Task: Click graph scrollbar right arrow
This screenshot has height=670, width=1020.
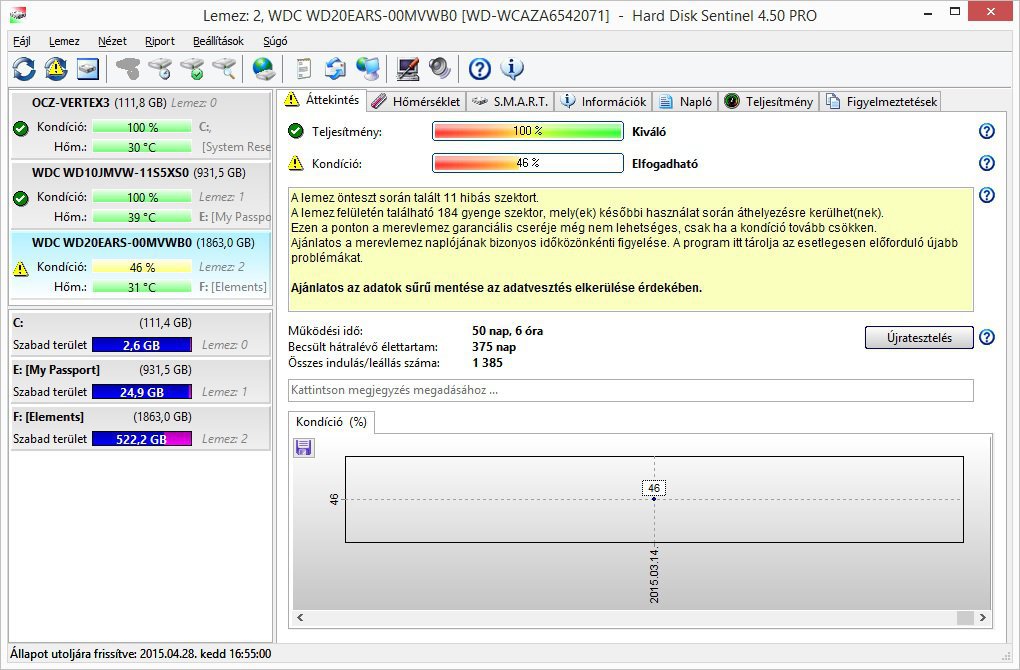Action: pos(982,617)
